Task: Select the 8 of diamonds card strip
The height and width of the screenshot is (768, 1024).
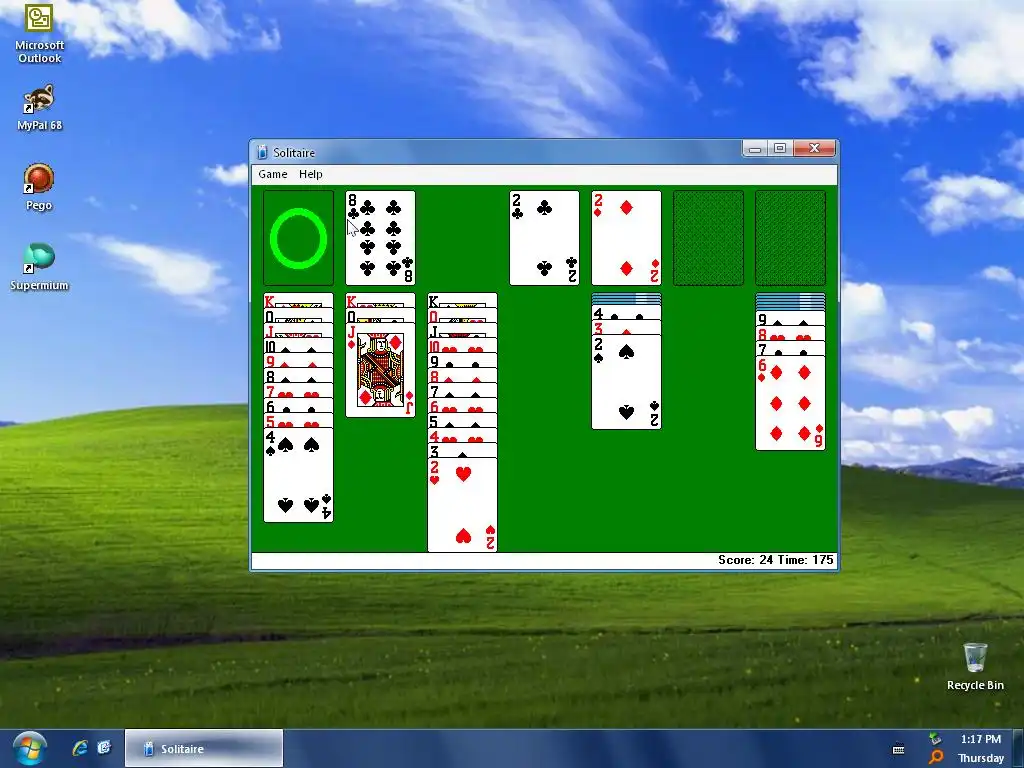Action: pyautogui.click(x=462, y=376)
